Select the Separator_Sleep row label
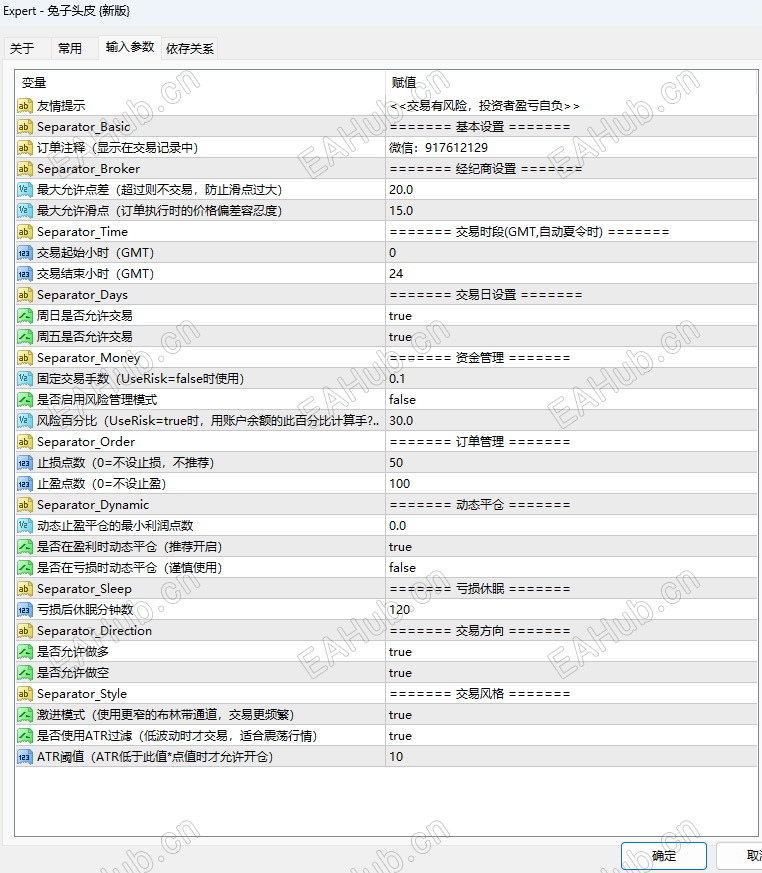 click(84, 589)
